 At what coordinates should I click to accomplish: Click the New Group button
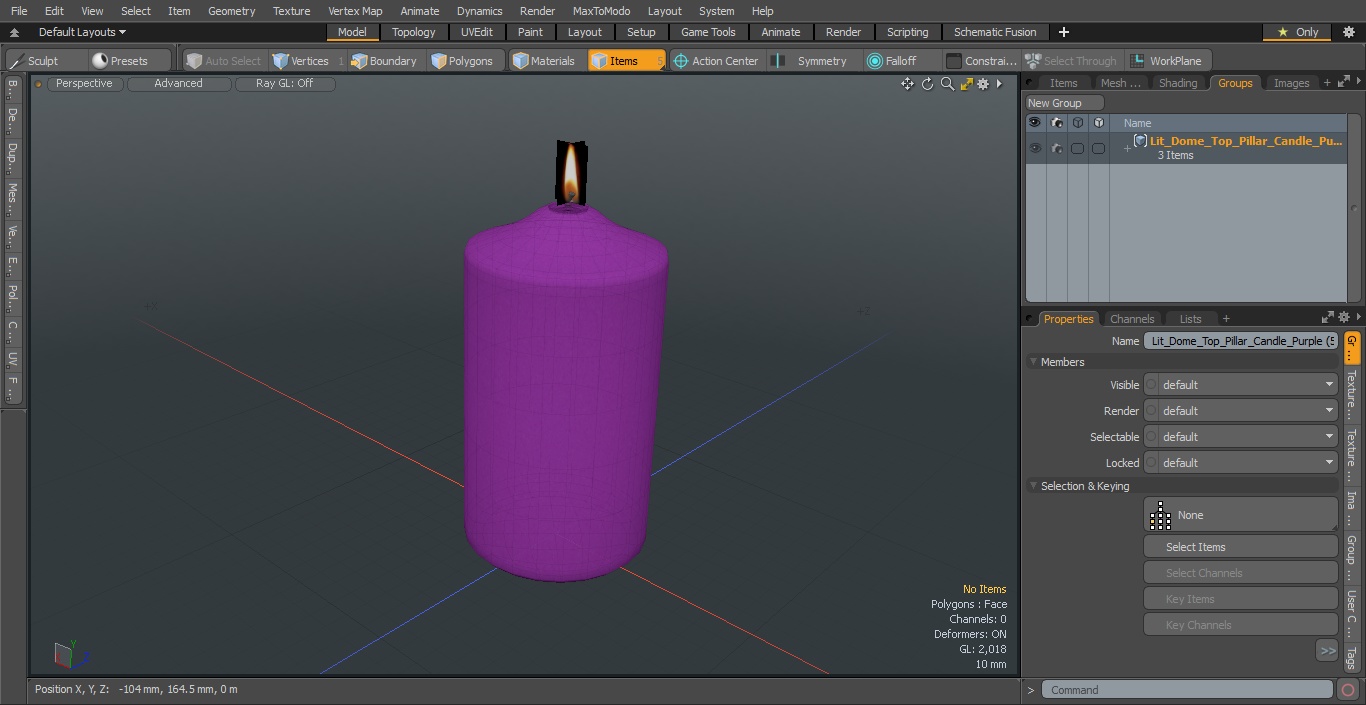(1065, 103)
